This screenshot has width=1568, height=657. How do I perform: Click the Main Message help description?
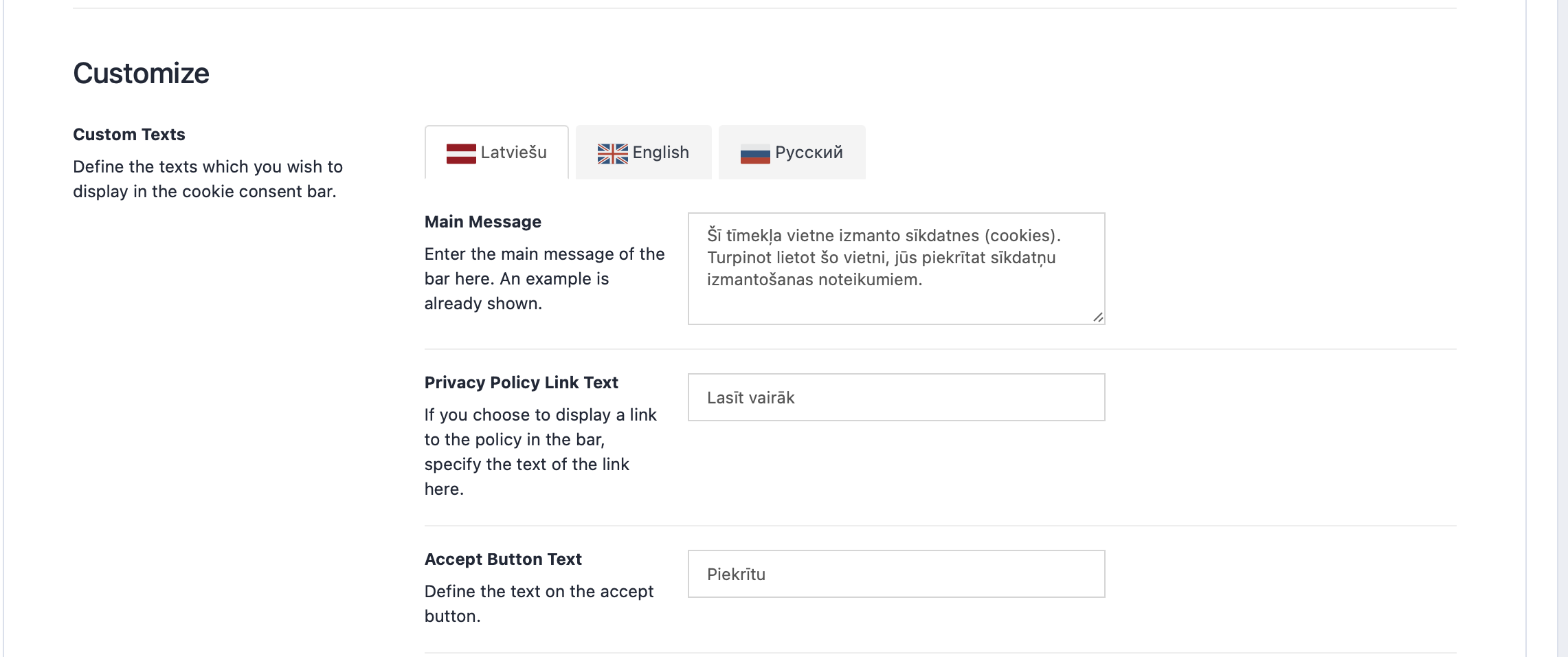(x=544, y=279)
